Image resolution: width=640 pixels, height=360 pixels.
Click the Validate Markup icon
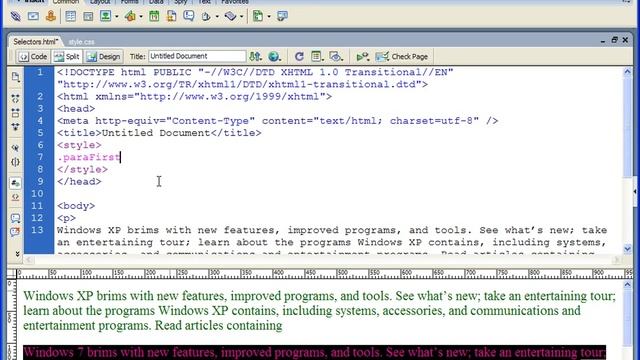point(362,56)
